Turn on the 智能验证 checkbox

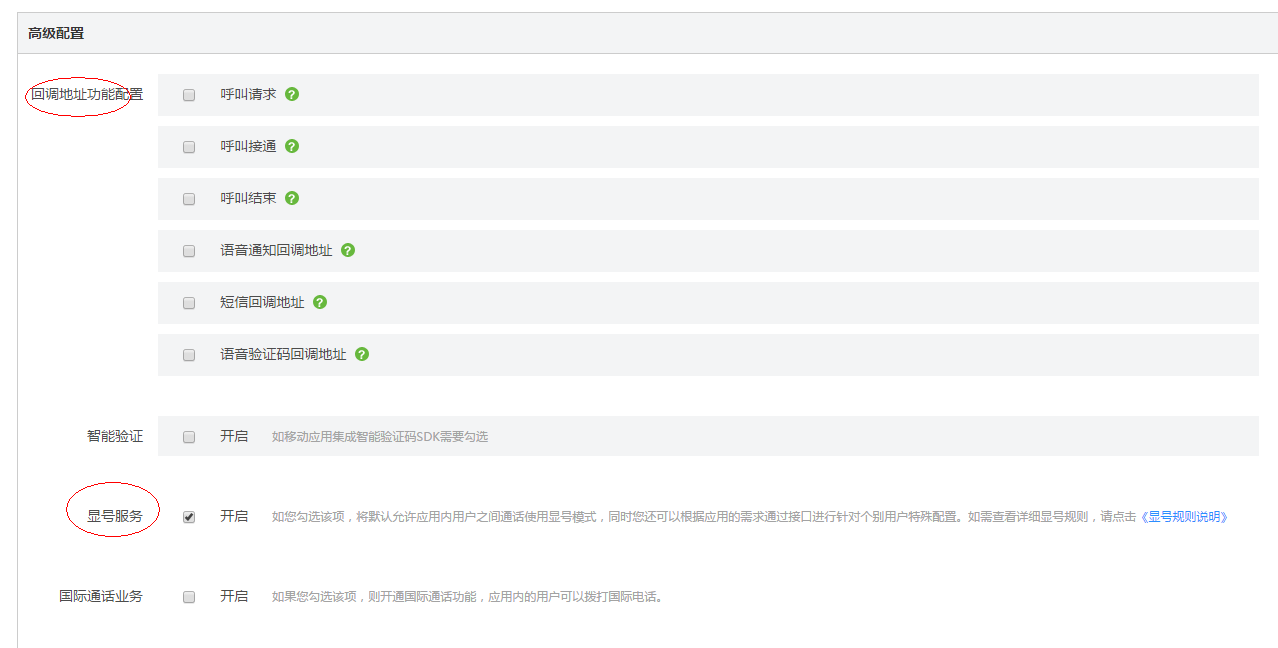[x=189, y=437]
